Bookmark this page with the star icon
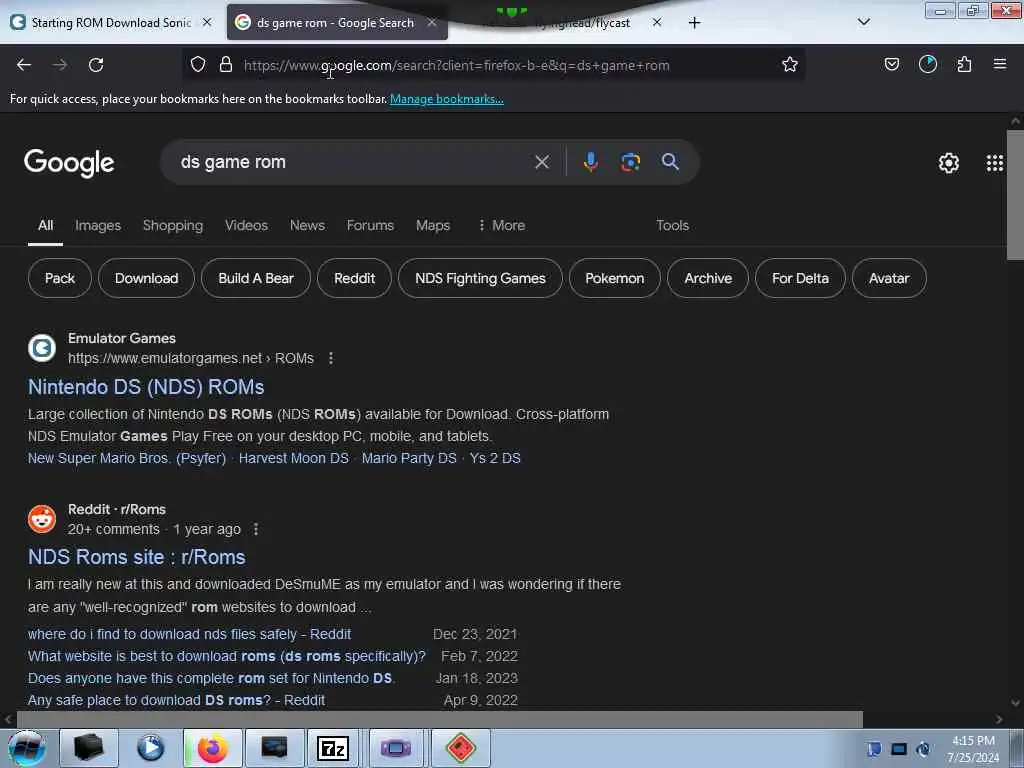The image size is (1024, 768). [790, 64]
